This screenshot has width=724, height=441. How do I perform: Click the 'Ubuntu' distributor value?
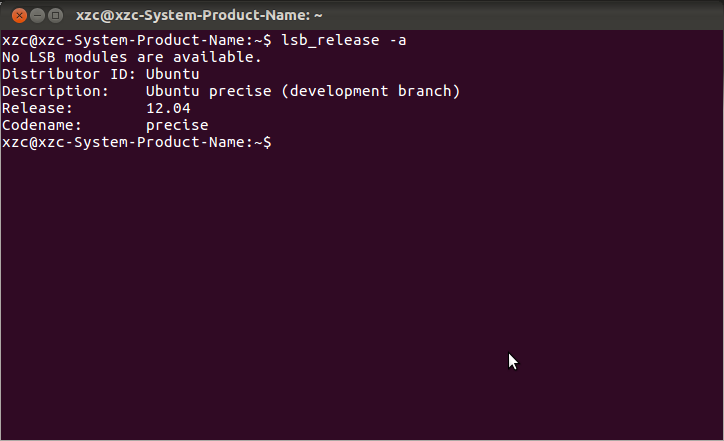click(x=173, y=74)
